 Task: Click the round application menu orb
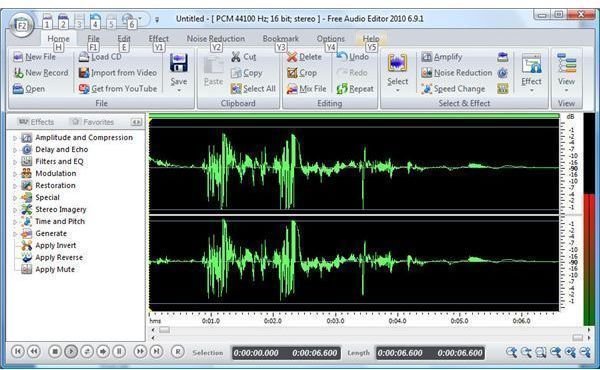pos(21,25)
